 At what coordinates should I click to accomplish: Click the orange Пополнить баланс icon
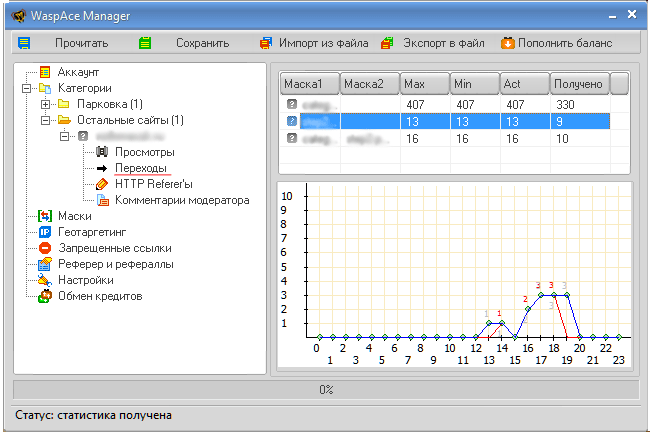[x=507, y=43]
